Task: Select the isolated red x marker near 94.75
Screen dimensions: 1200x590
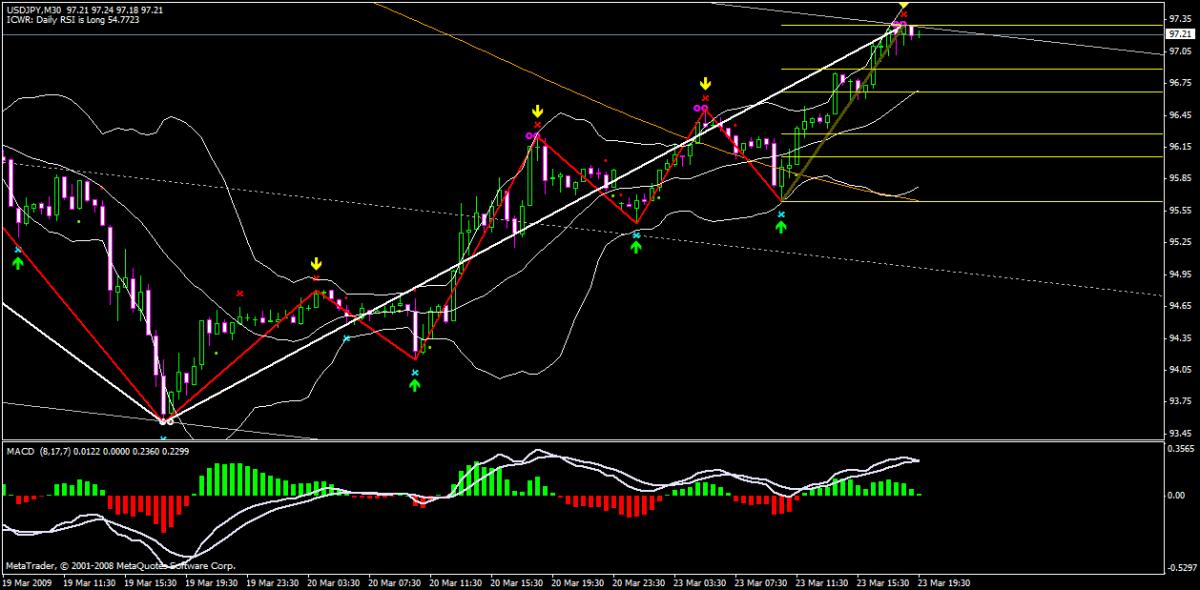Action: point(239,293)
